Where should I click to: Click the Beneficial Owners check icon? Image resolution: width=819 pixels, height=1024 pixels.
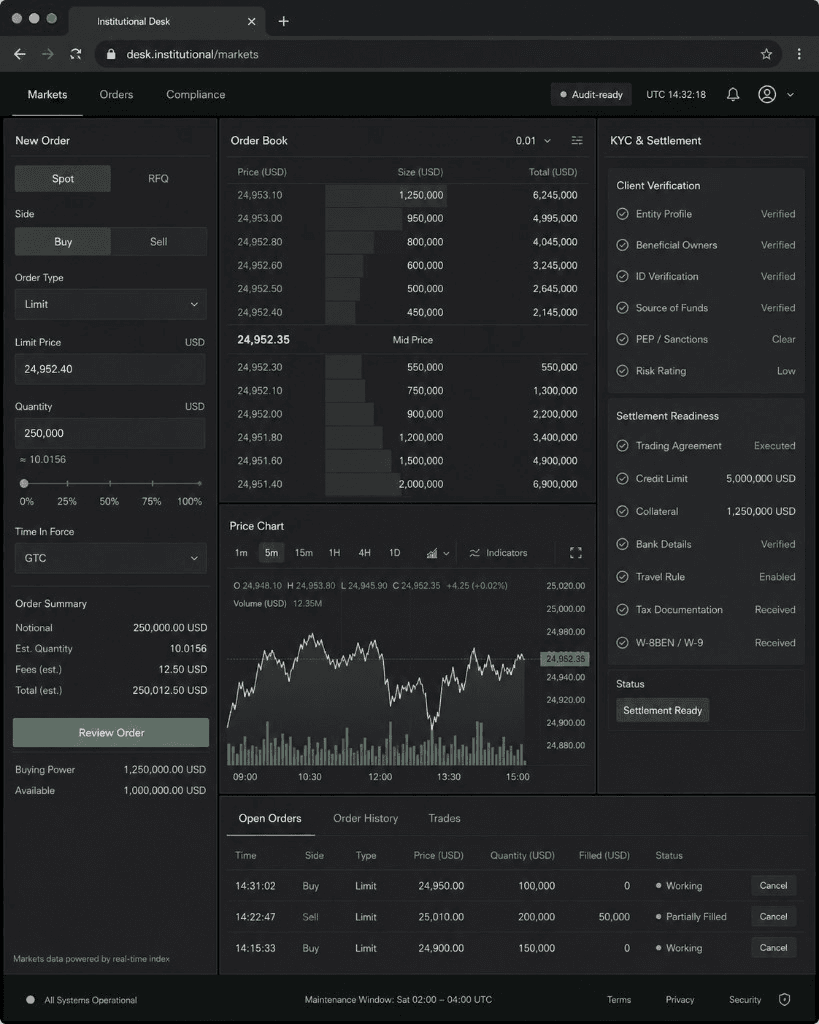click(x=622, y=245)
